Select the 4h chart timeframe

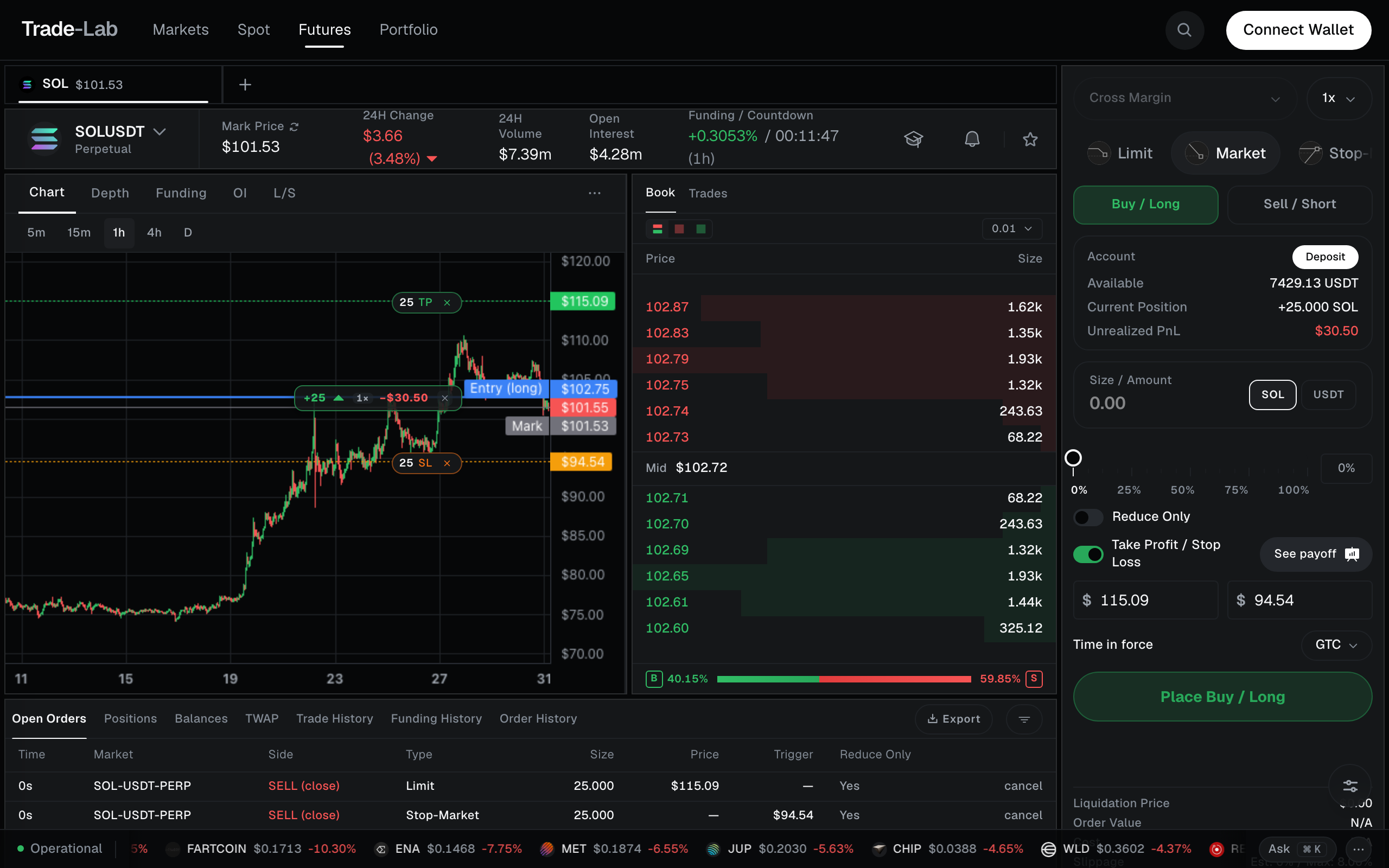[154, 233]
